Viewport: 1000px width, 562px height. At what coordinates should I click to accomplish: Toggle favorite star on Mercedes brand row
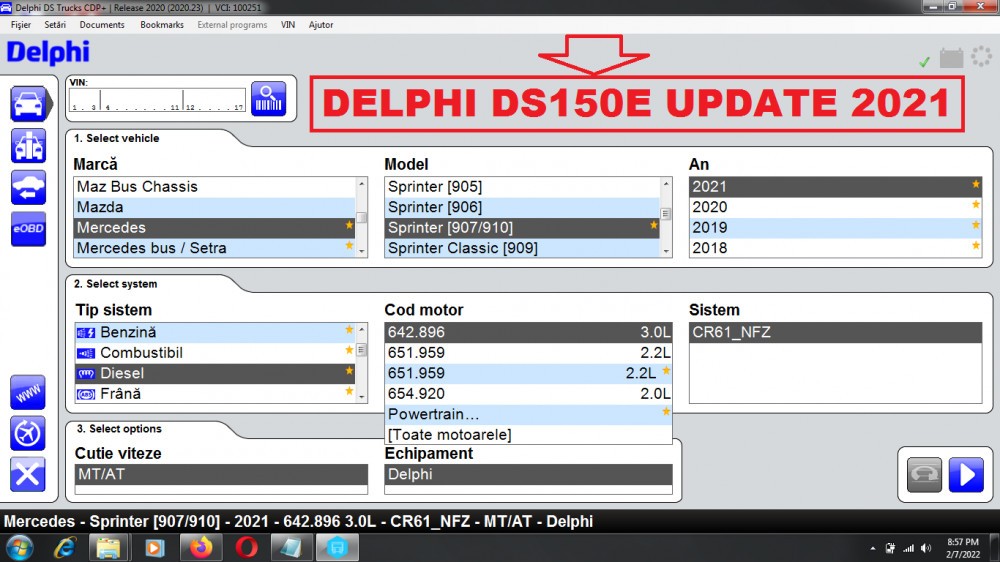coord(349,225)
